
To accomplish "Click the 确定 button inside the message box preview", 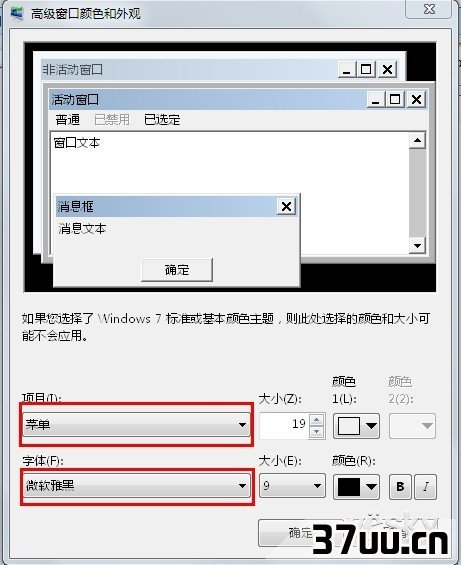I will click(x=177, y=270).
